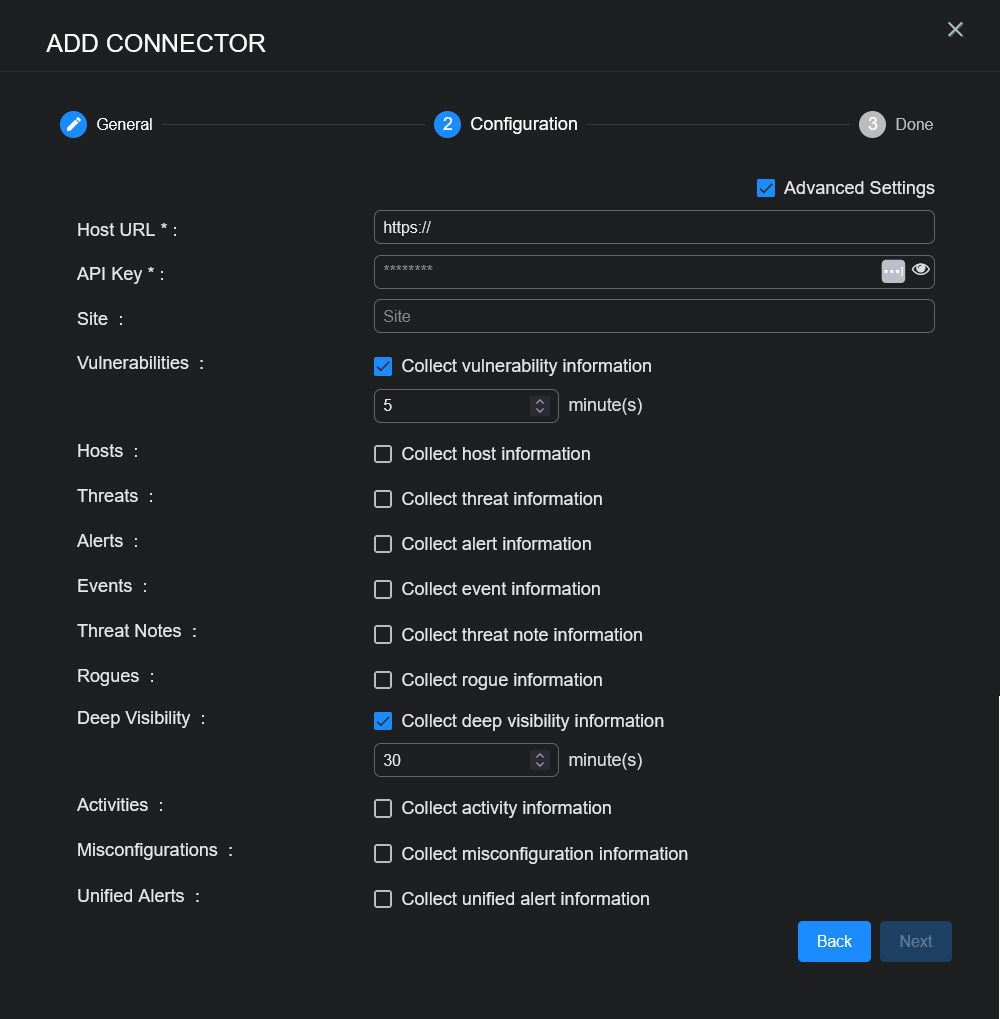Check Collect unified alert information
The image size is (1000, 1019).
click(383, 899)
